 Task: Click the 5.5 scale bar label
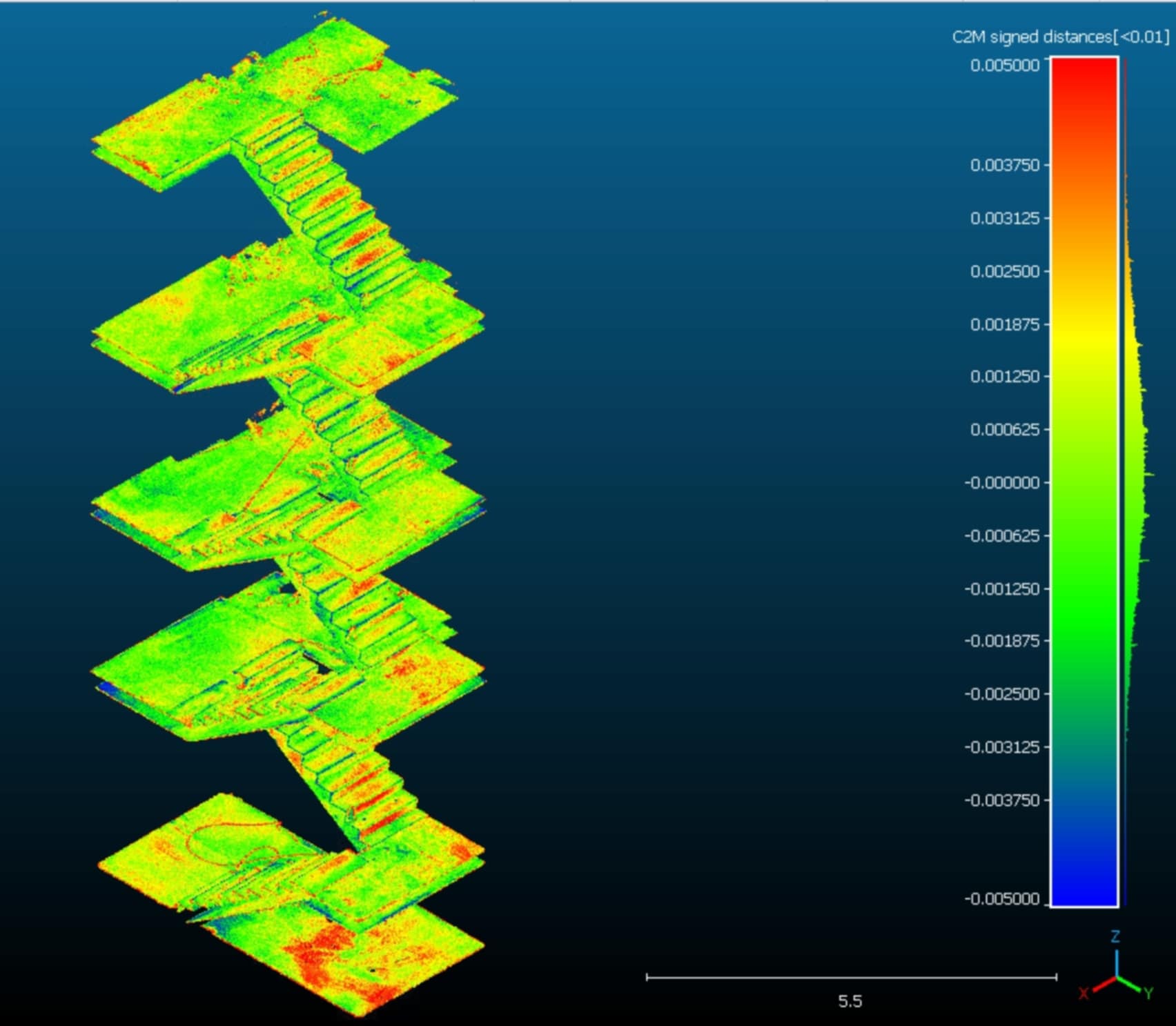(x=850, y=1001)
